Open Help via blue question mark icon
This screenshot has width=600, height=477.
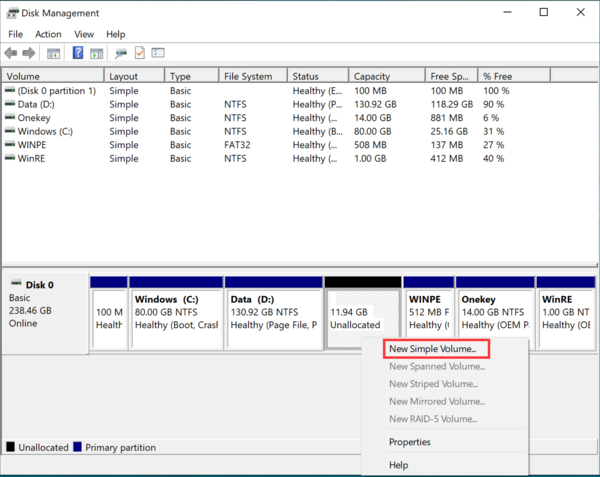tap(78, 53)
